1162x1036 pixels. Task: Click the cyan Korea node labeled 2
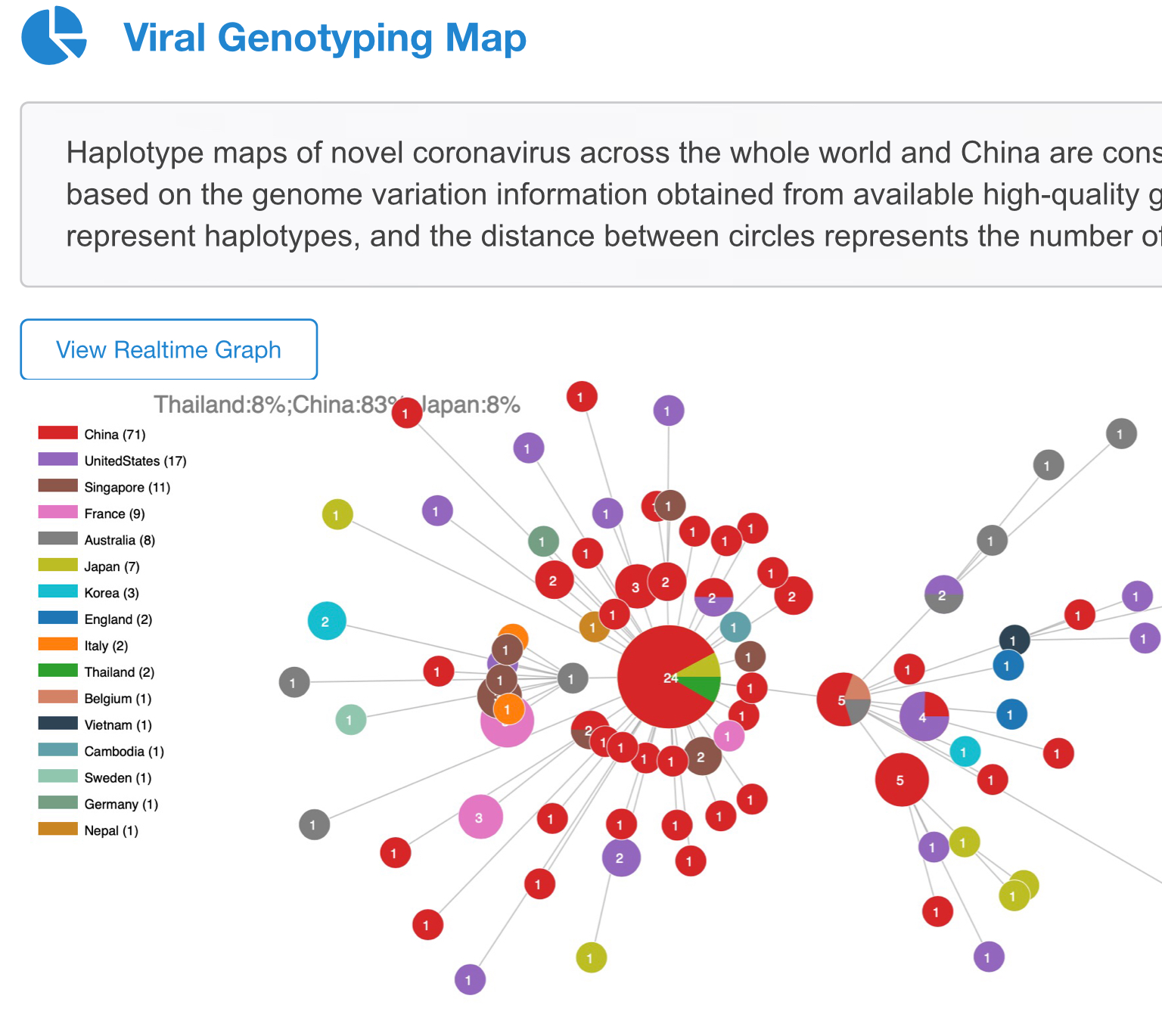327,622
